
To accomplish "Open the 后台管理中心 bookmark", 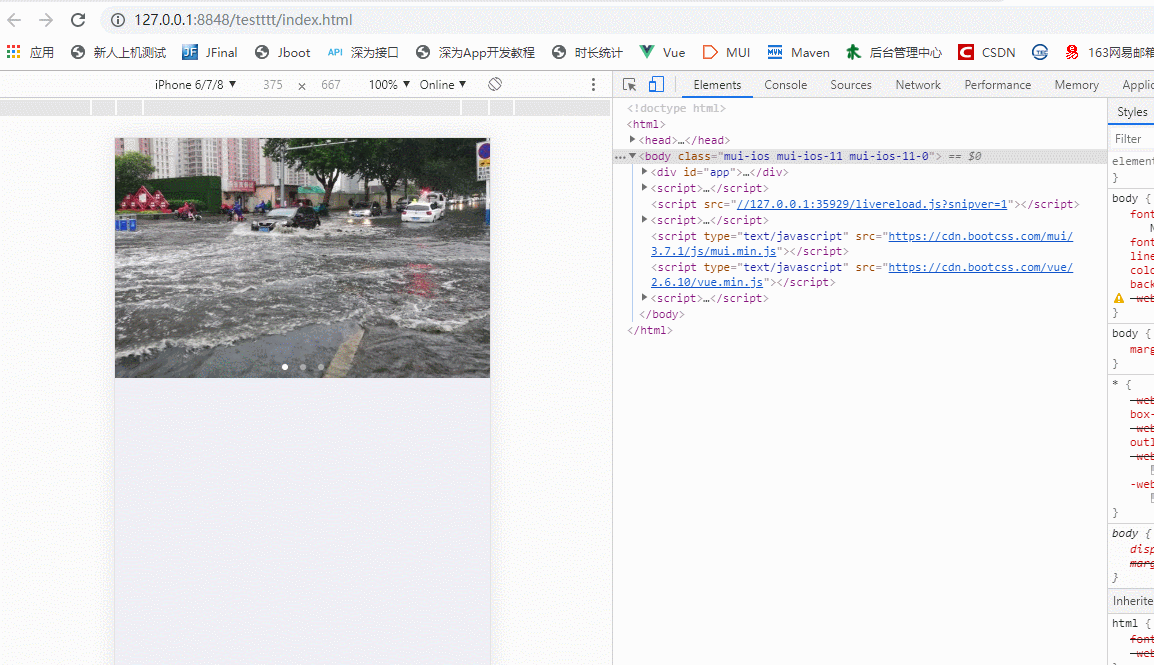I will 894,52.
